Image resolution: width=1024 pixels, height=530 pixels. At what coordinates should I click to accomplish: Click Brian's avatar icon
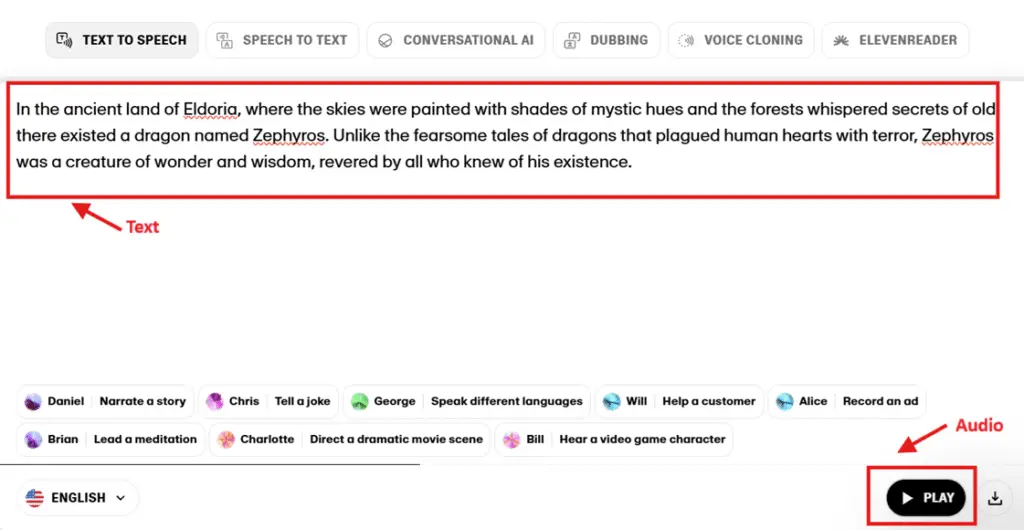coord(33,439)
